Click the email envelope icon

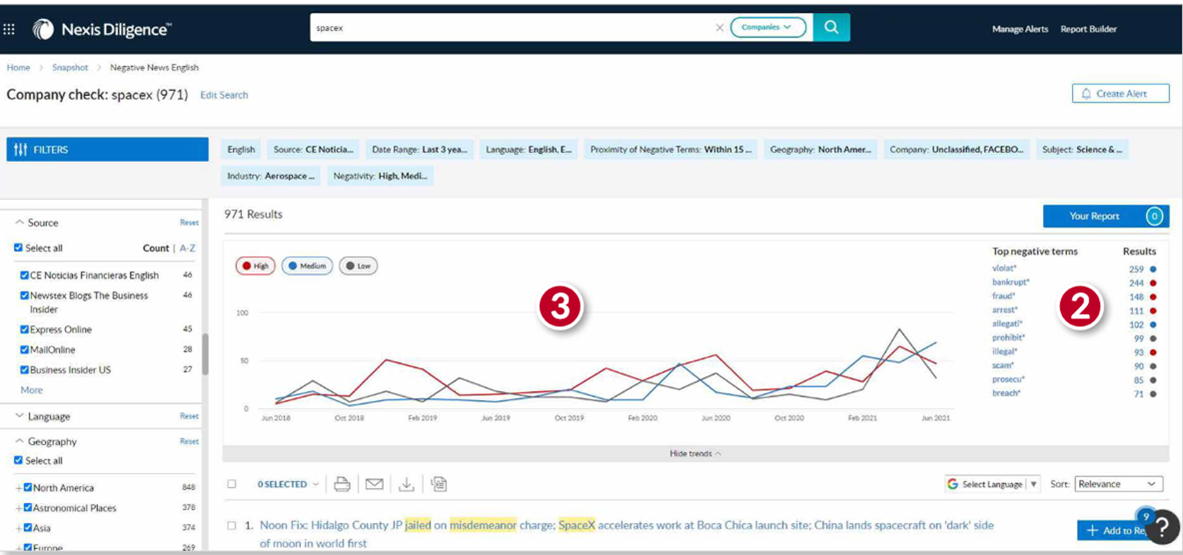pos(374,484)
